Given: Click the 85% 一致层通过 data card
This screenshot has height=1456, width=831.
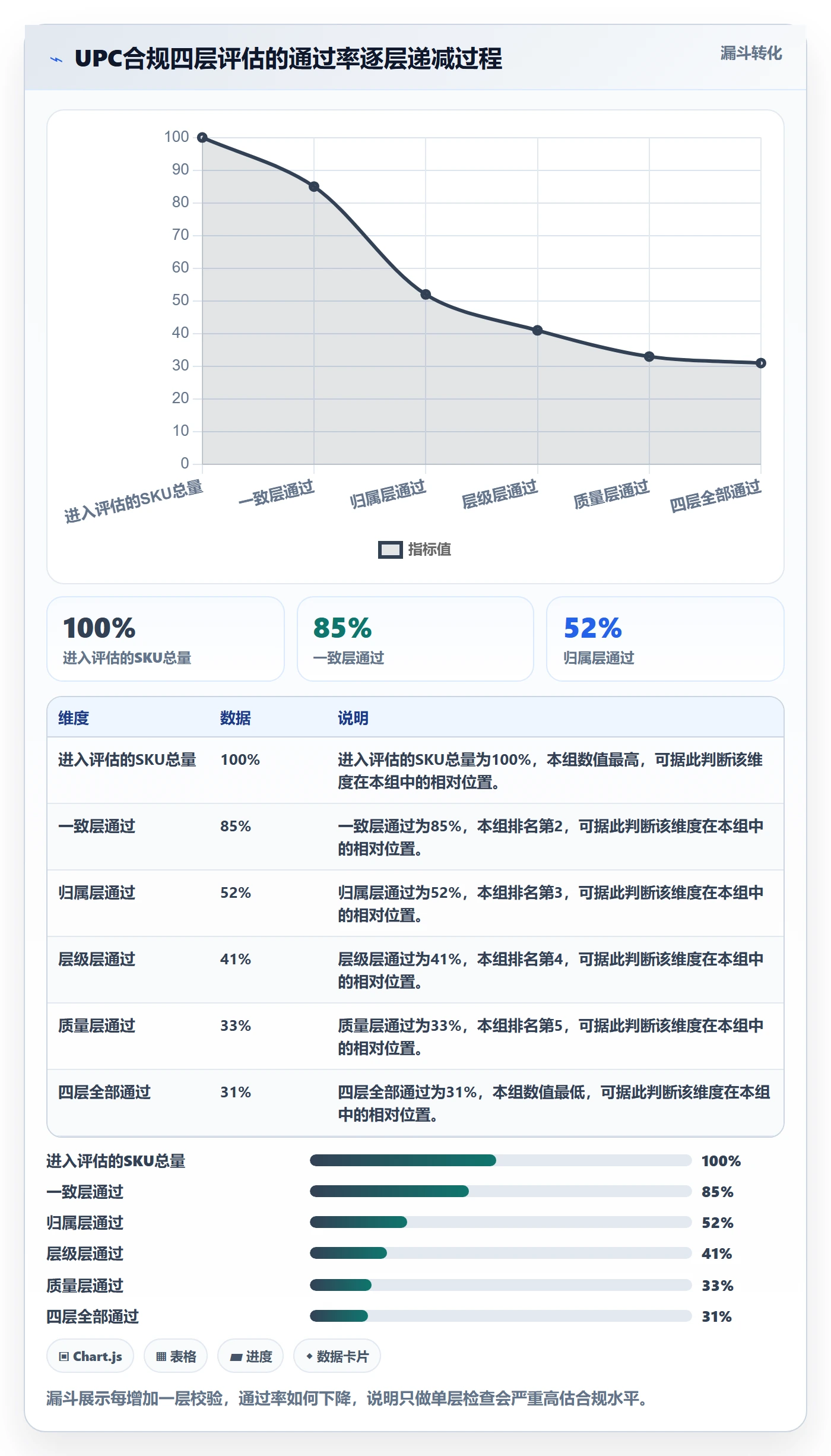Looking at the screenshot, I should click(415, 639).
